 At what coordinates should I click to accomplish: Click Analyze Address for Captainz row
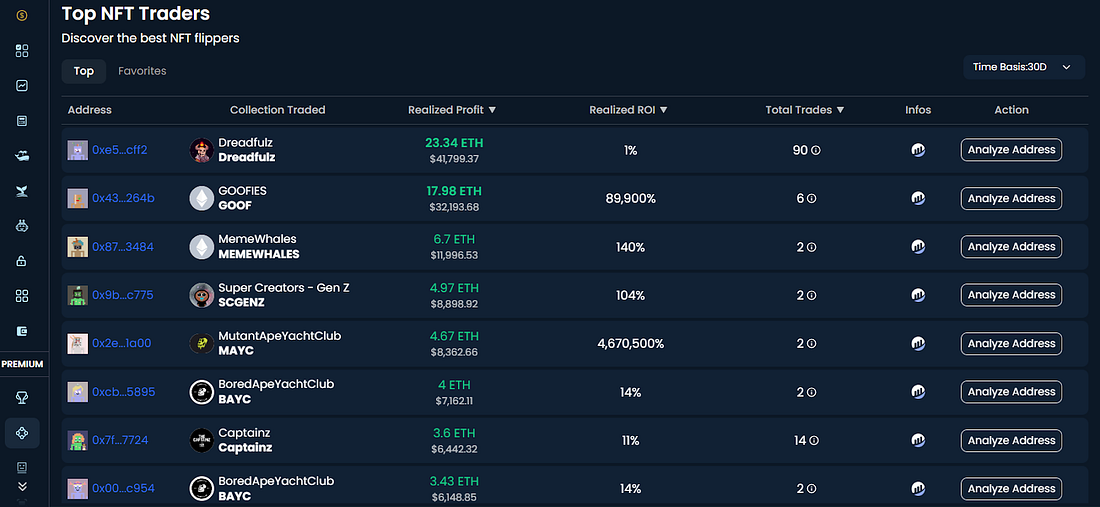(1011, 440)
